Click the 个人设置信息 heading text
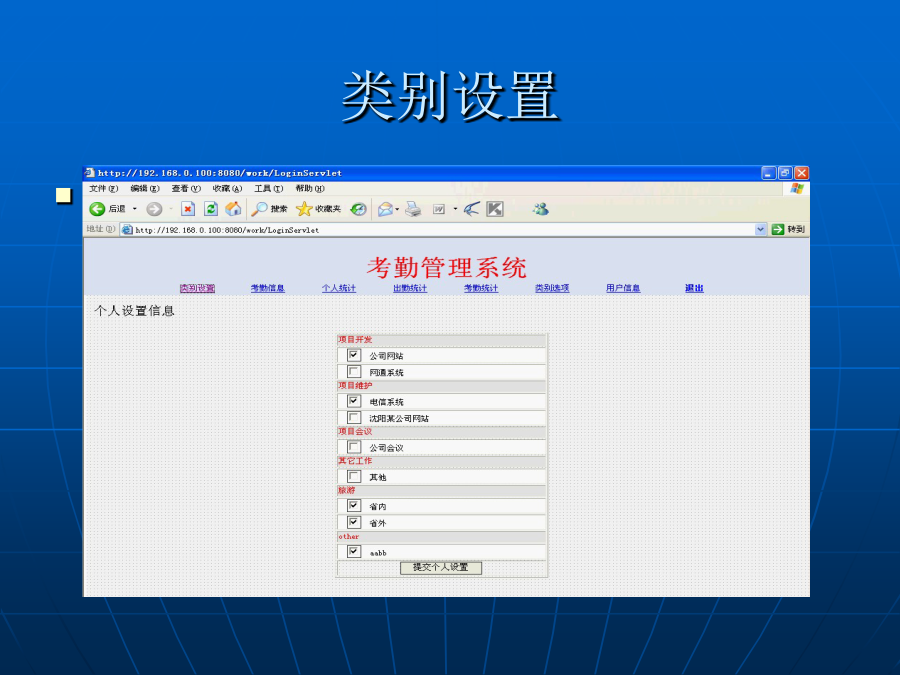 134,311
